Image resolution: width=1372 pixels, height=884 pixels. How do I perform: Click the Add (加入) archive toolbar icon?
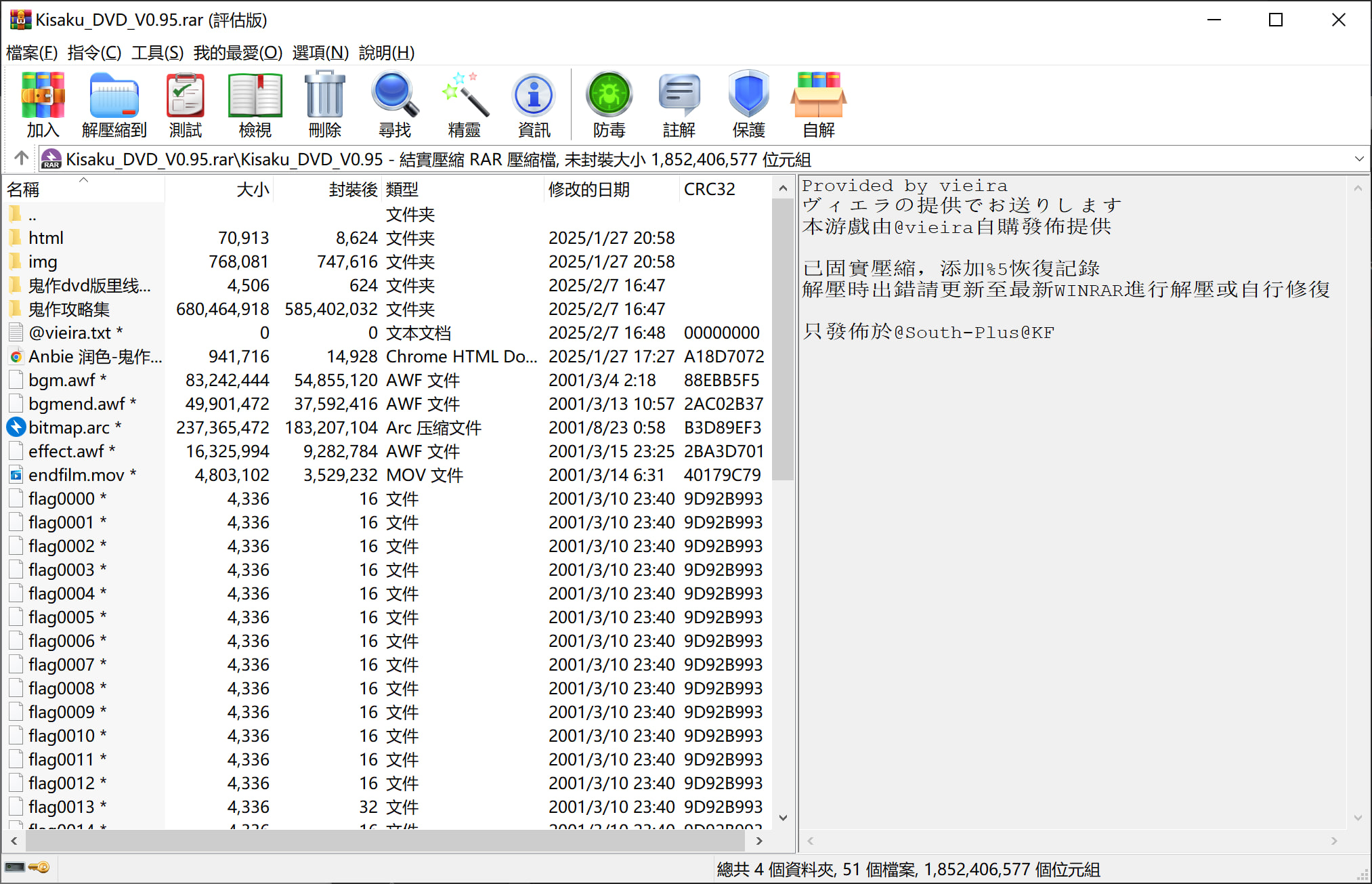[x=43, y=104]
